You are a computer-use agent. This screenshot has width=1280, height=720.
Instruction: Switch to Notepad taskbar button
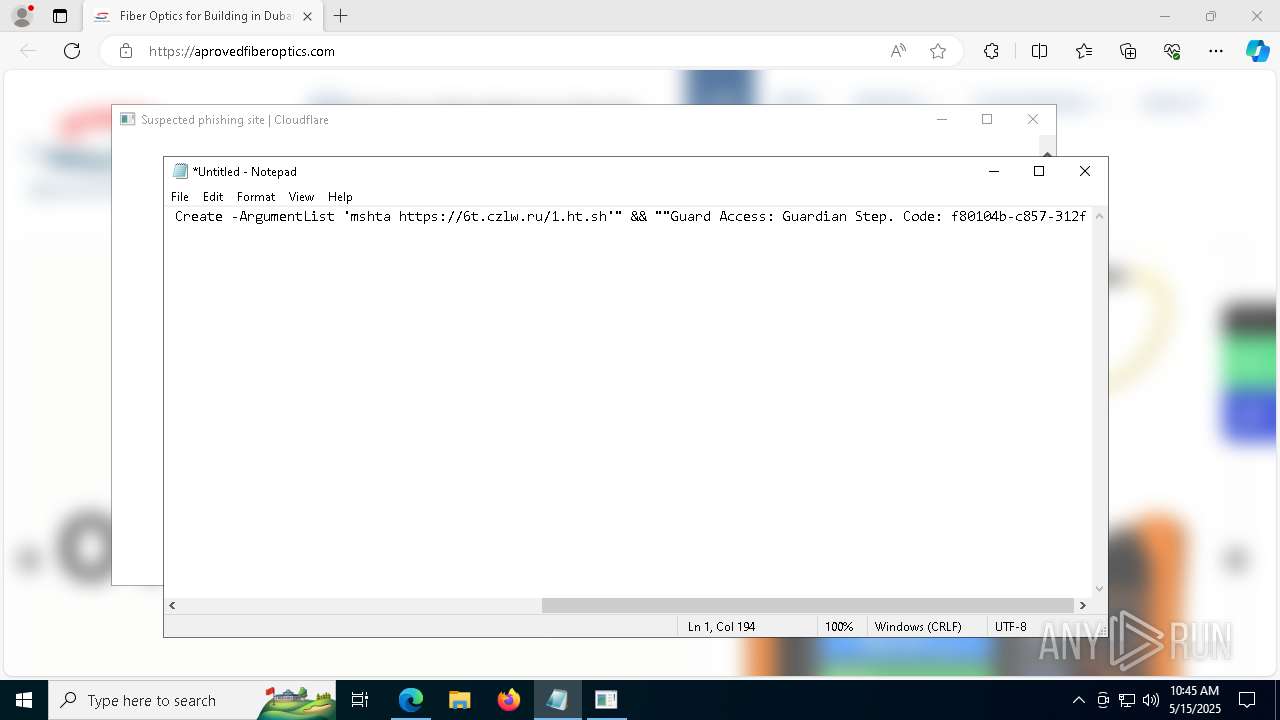click(557, 700)
